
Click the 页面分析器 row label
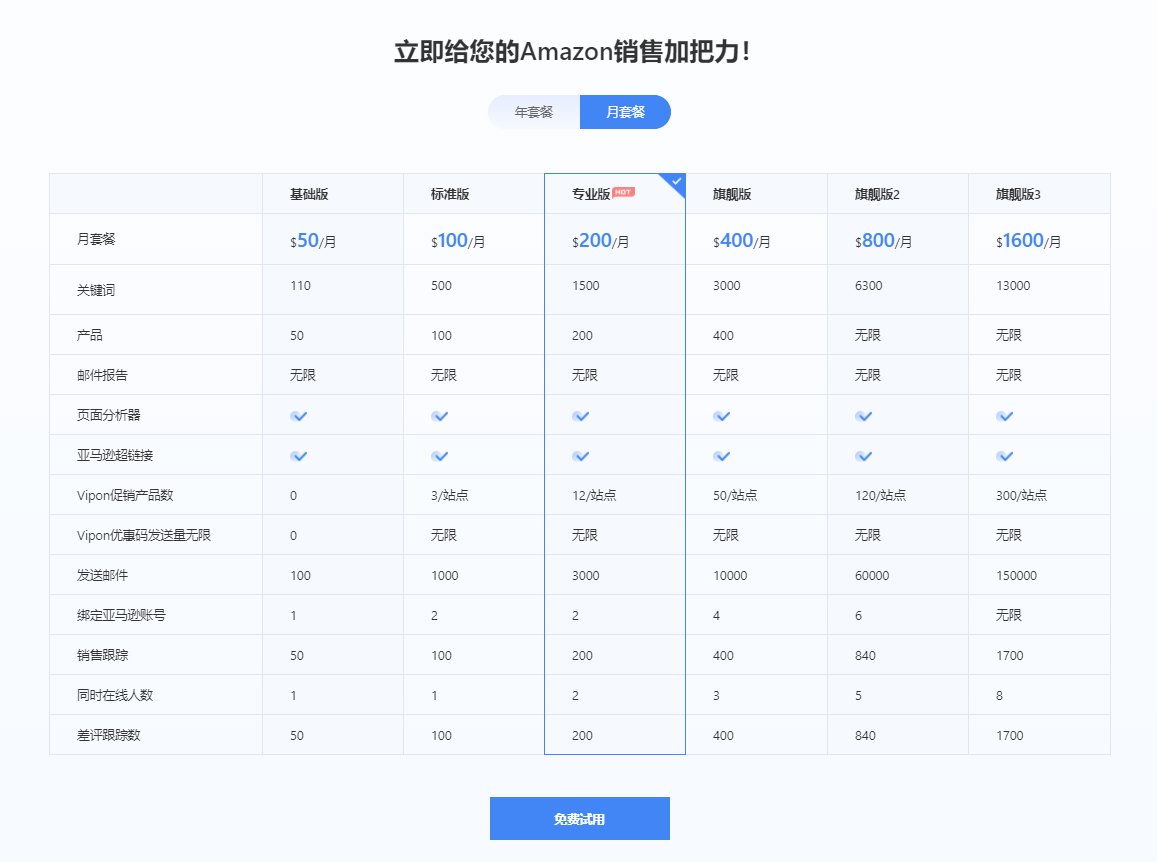108,415
